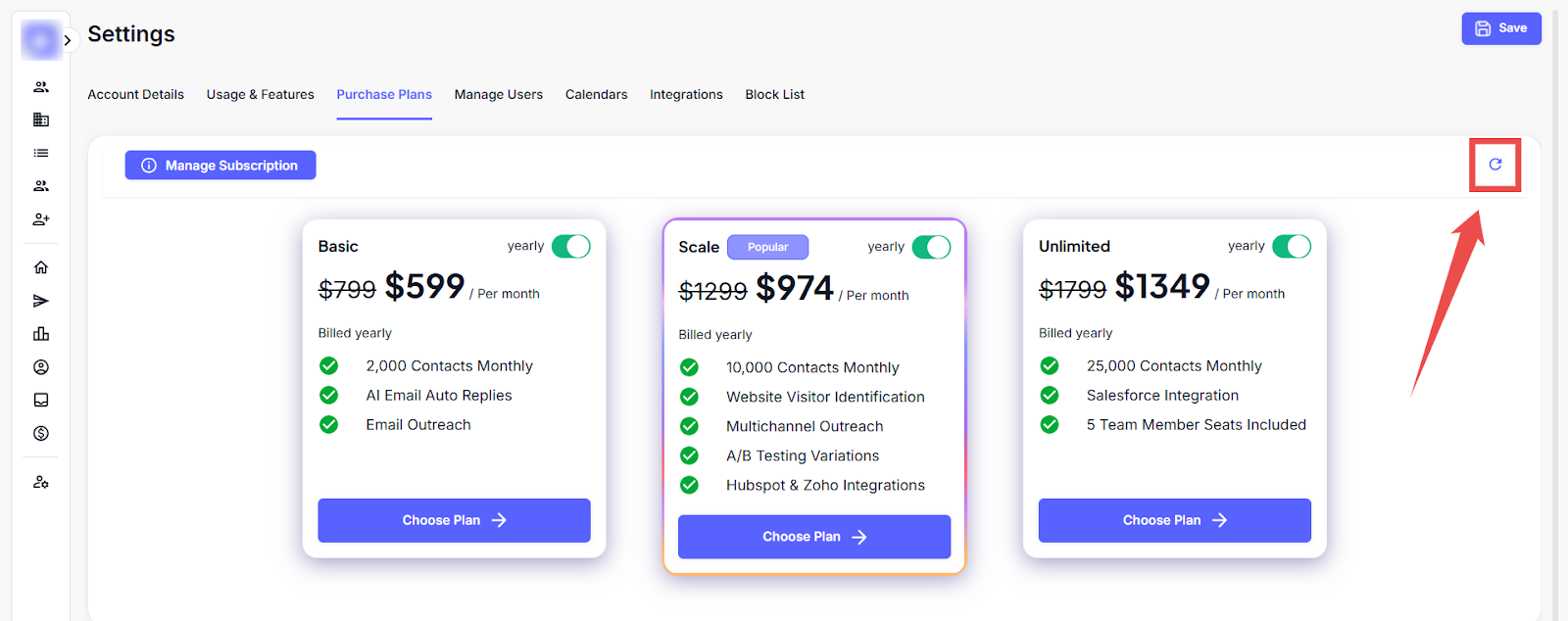Click the refresh icon in the plans panel
The width and height of the screenshot is (1568, 621).
(1494, 165)
